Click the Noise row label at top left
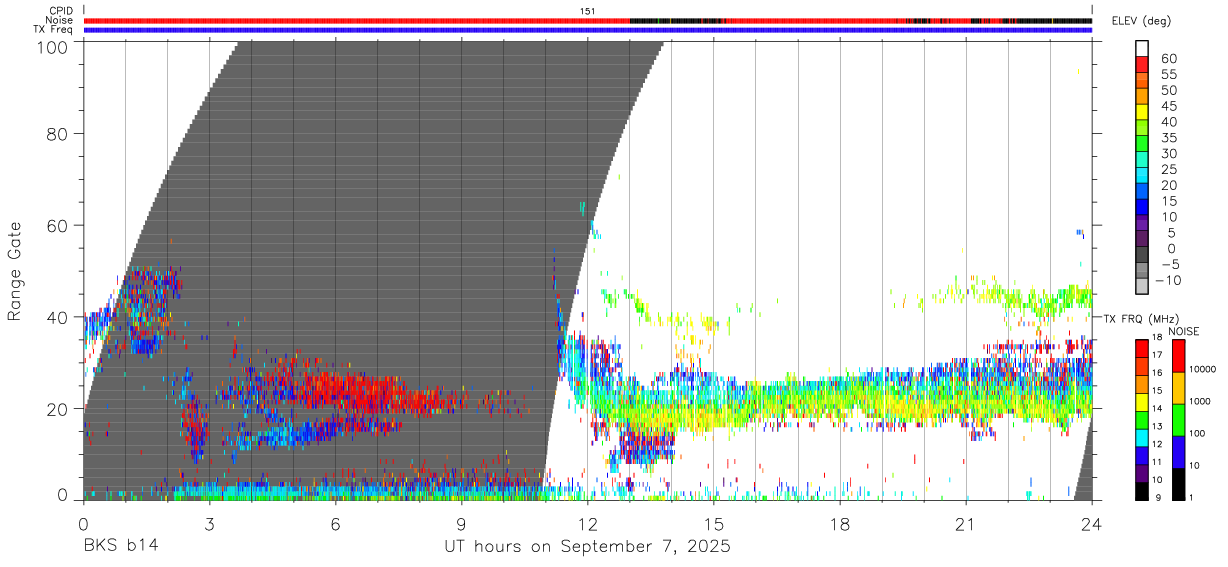1228x567 pixels. click(60, 20)
